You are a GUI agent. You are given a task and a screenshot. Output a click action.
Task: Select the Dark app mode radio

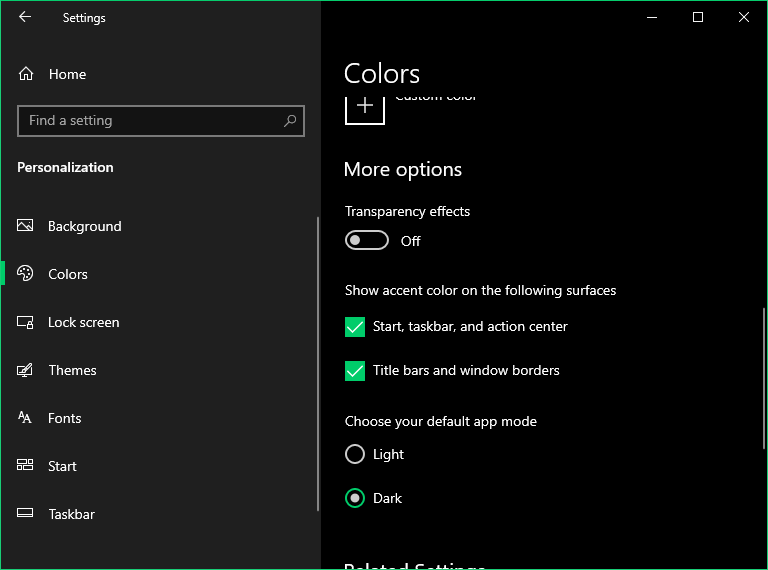[x=355, y=498]
